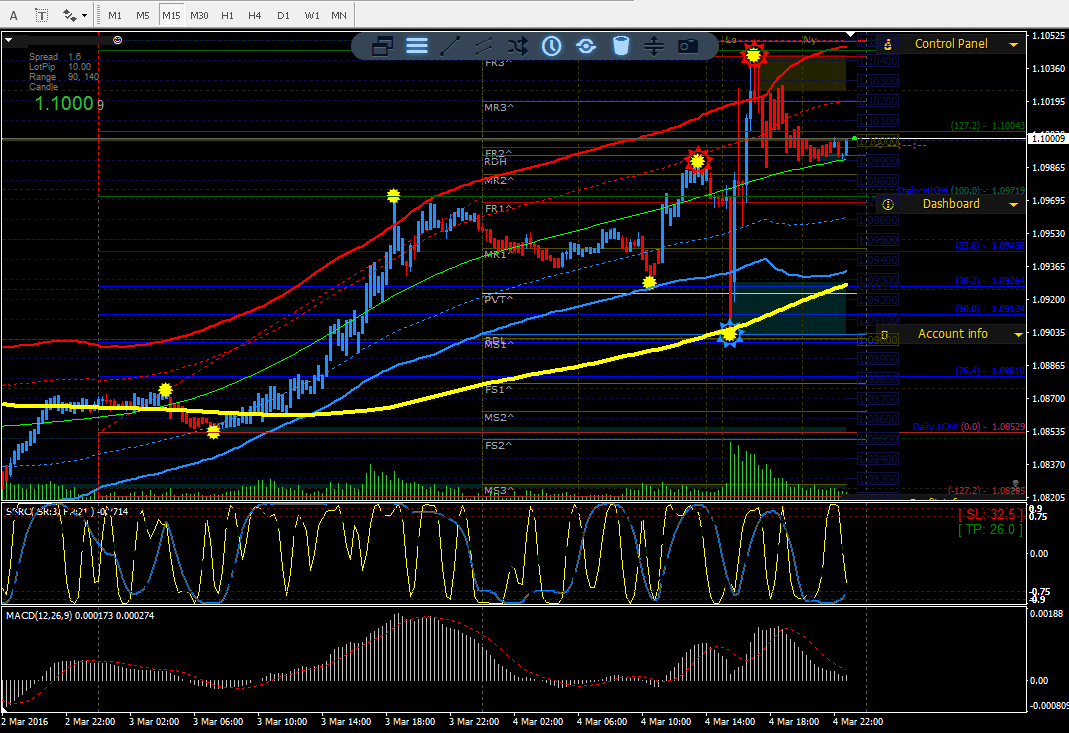Click the FS2^ support label

point(498,445)
